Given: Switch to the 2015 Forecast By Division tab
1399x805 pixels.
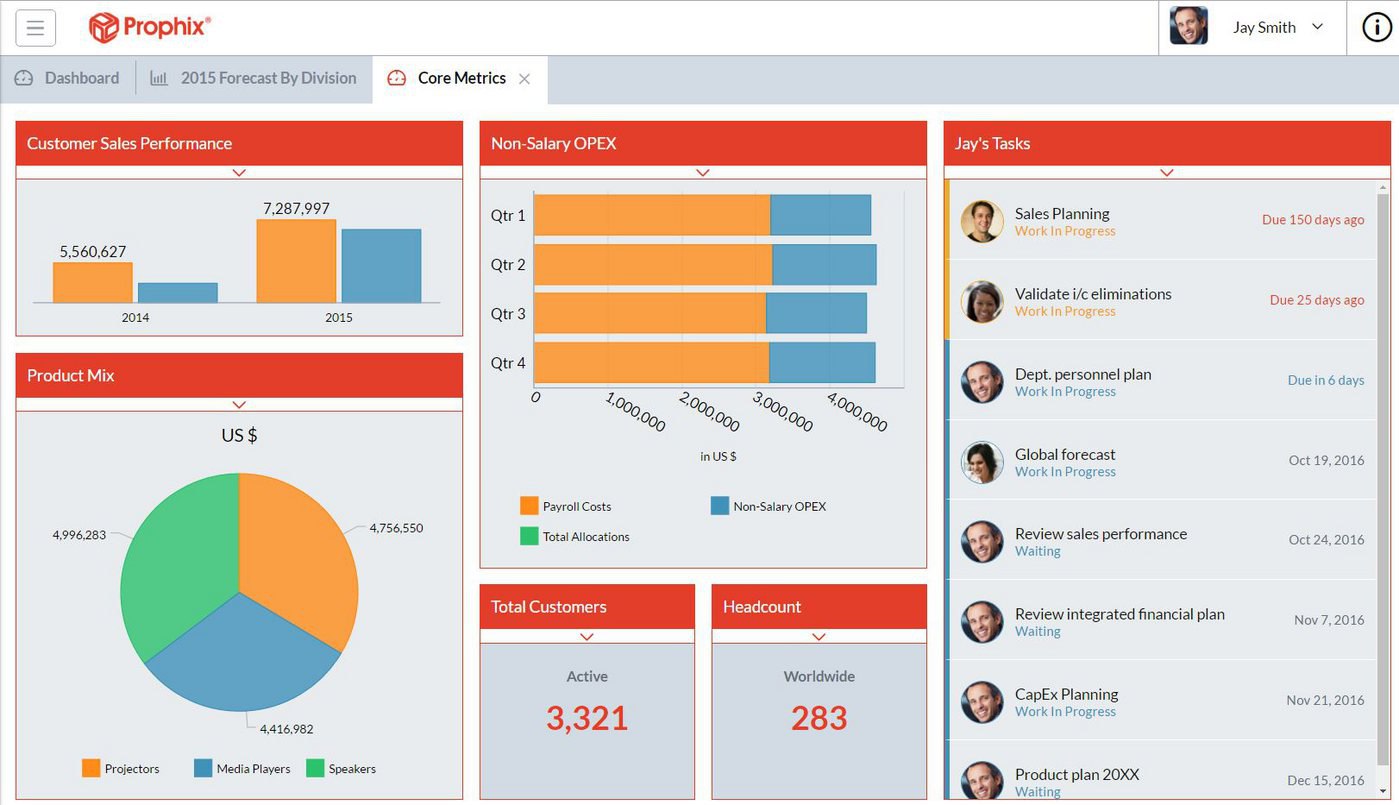Looking at the screenshot, I should pos(267,77).
